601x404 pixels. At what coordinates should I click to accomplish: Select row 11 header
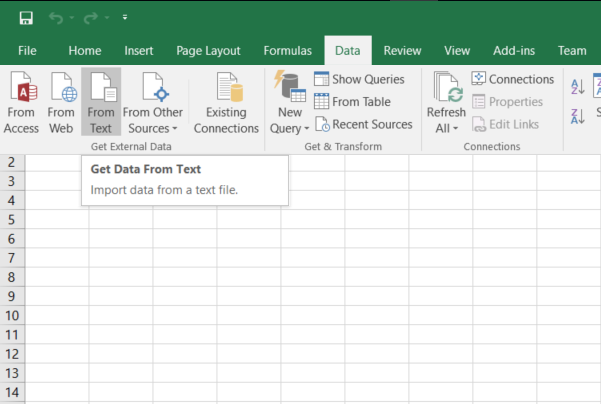[x=12, y=335]
